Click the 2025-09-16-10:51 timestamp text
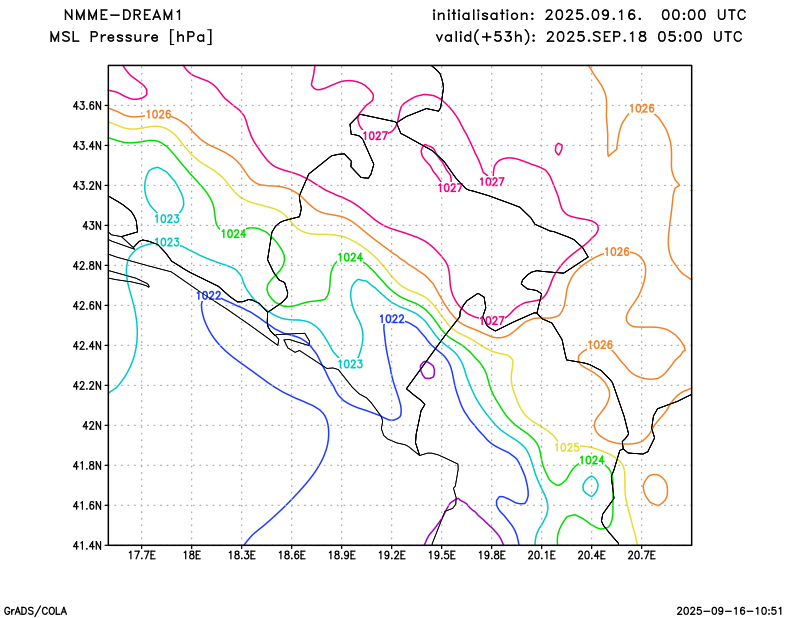The image size is (800, 618). (x=730, y=611)
